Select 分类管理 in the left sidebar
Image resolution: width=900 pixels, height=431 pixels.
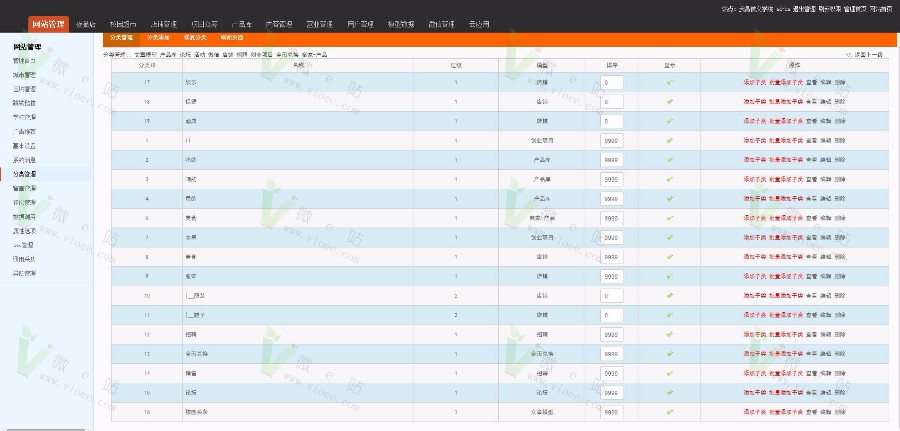click(25, 174)
